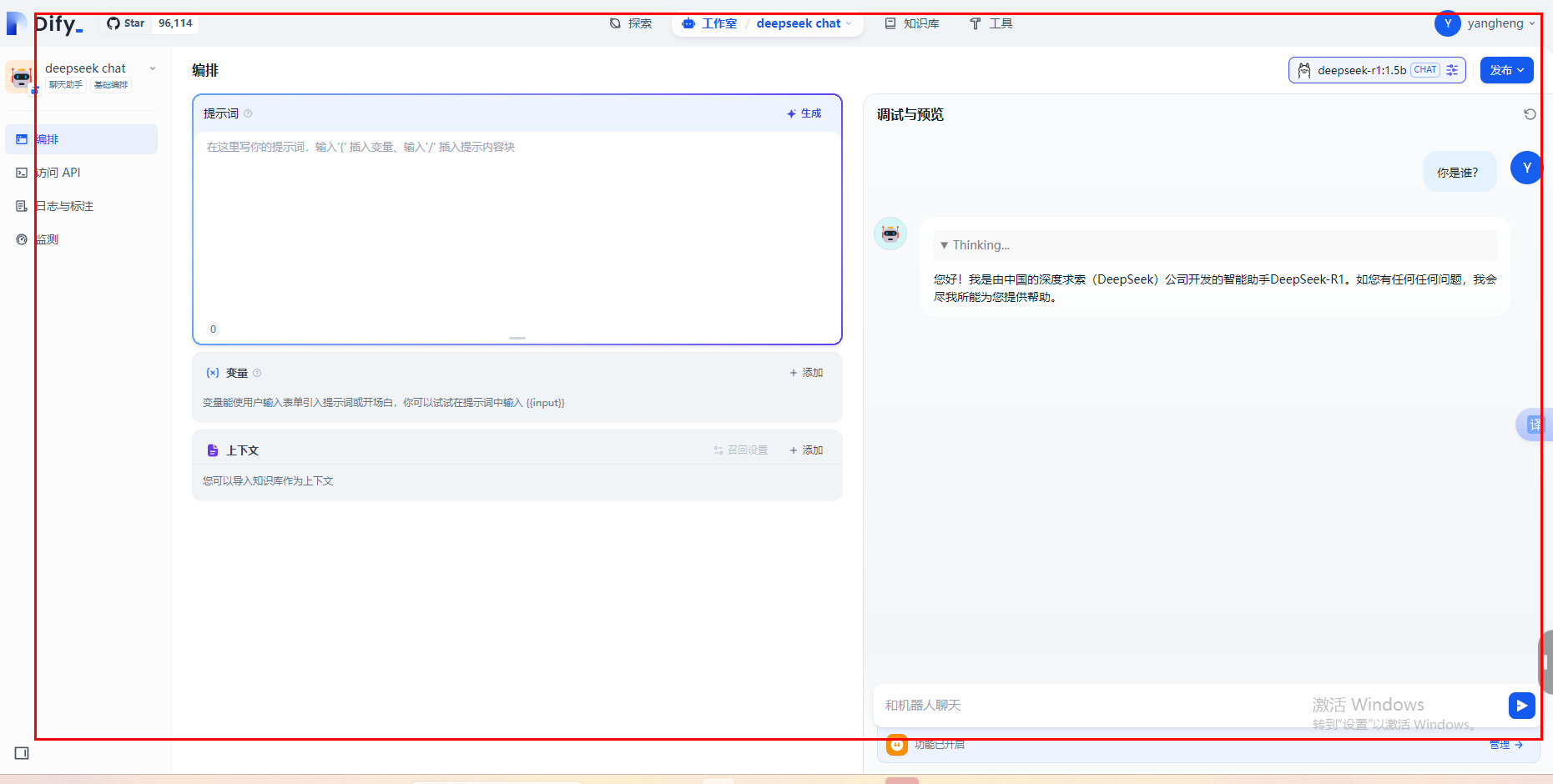The height and width of the screenshot is (784, 1553).
Task: Focus the prompt text input area
Action: [517, 225]
